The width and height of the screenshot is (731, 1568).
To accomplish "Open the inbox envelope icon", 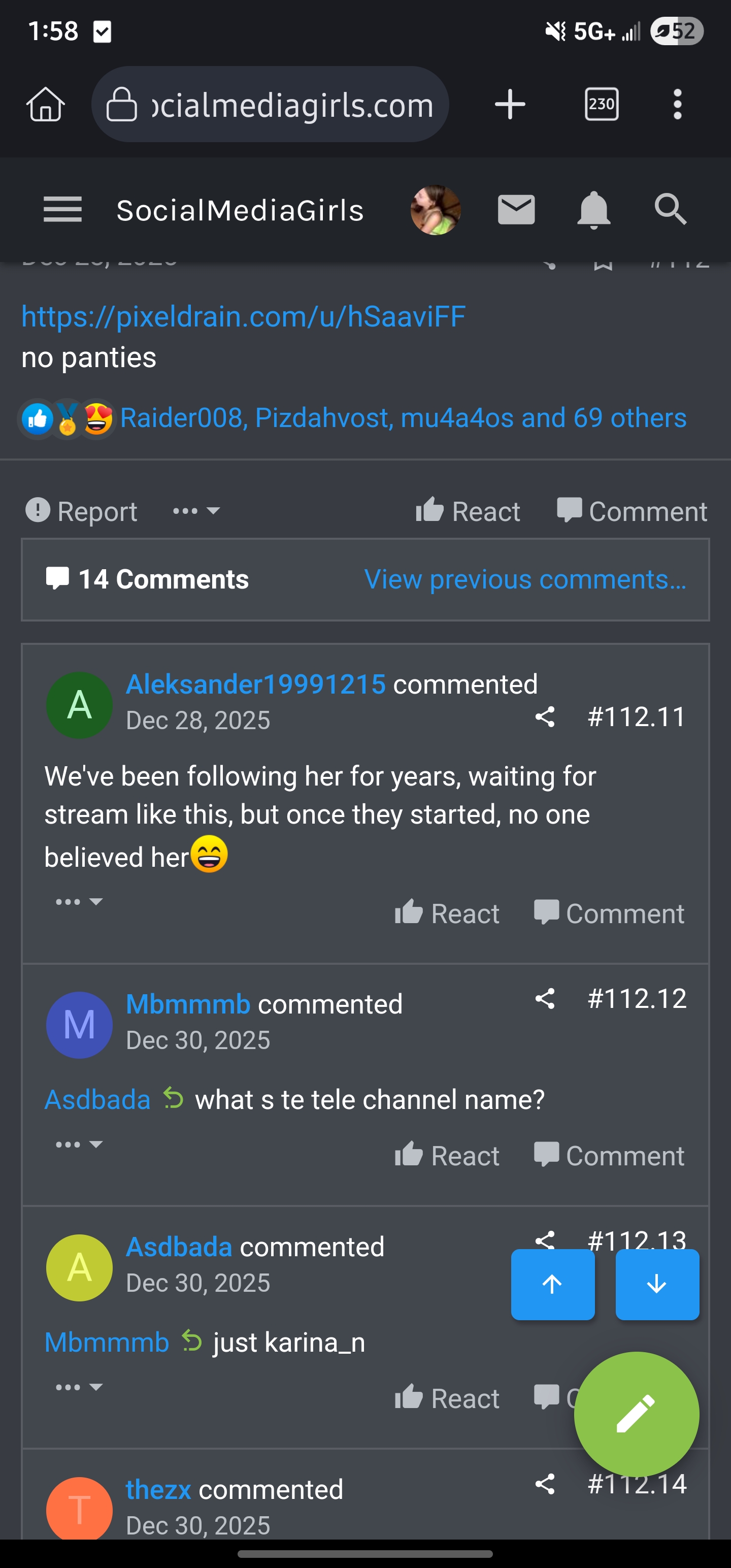I will coord(516,210).
